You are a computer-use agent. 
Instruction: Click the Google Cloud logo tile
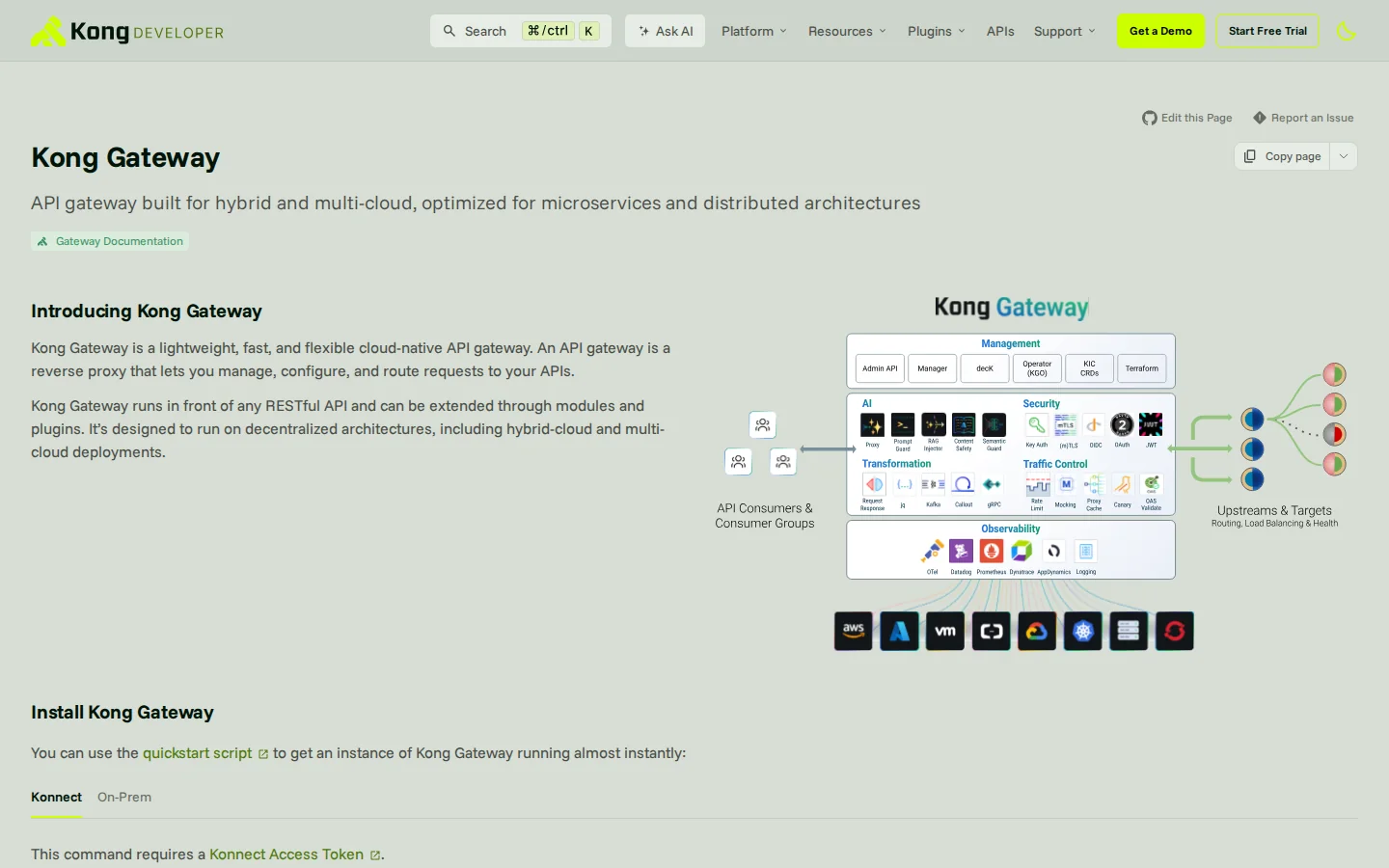pyautogui.click(x=1037, y=631)
